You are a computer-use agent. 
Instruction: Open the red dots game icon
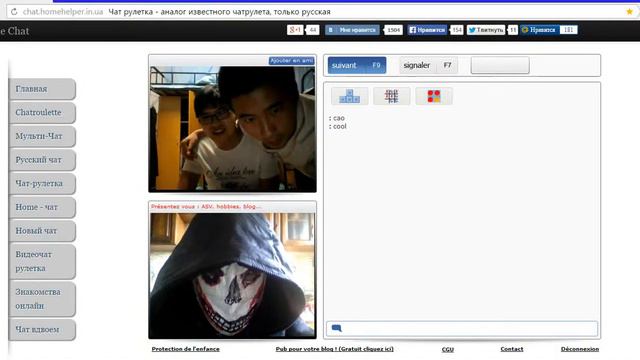coord(433,96)
